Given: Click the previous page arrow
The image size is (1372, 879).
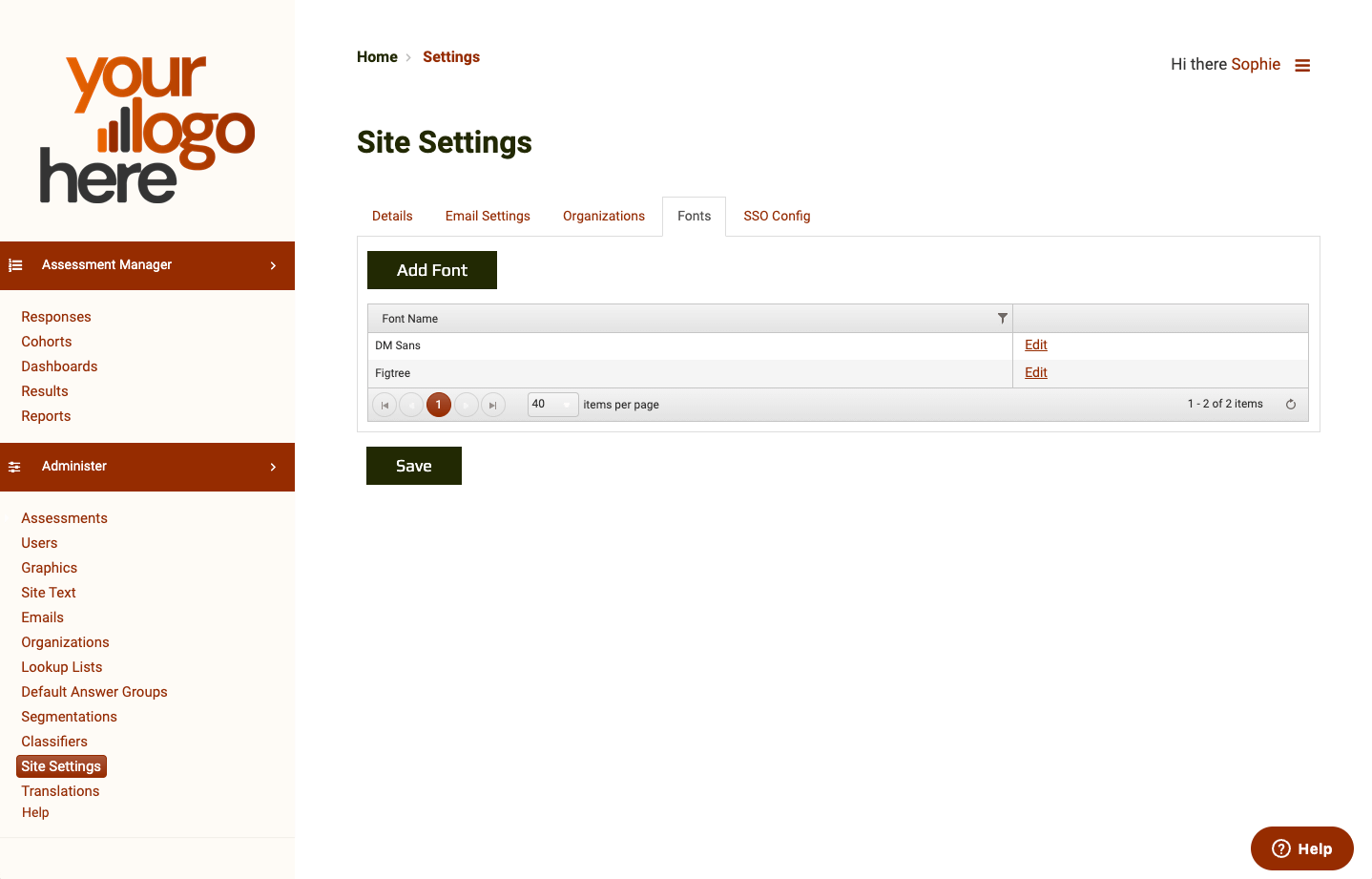Looking at the screenshot, I should pyautogui.click(x=411, y=404).
